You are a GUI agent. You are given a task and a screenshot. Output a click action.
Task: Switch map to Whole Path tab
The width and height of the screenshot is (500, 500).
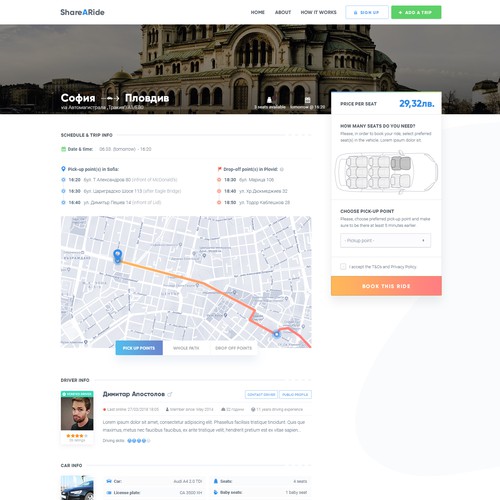[186, 348]
